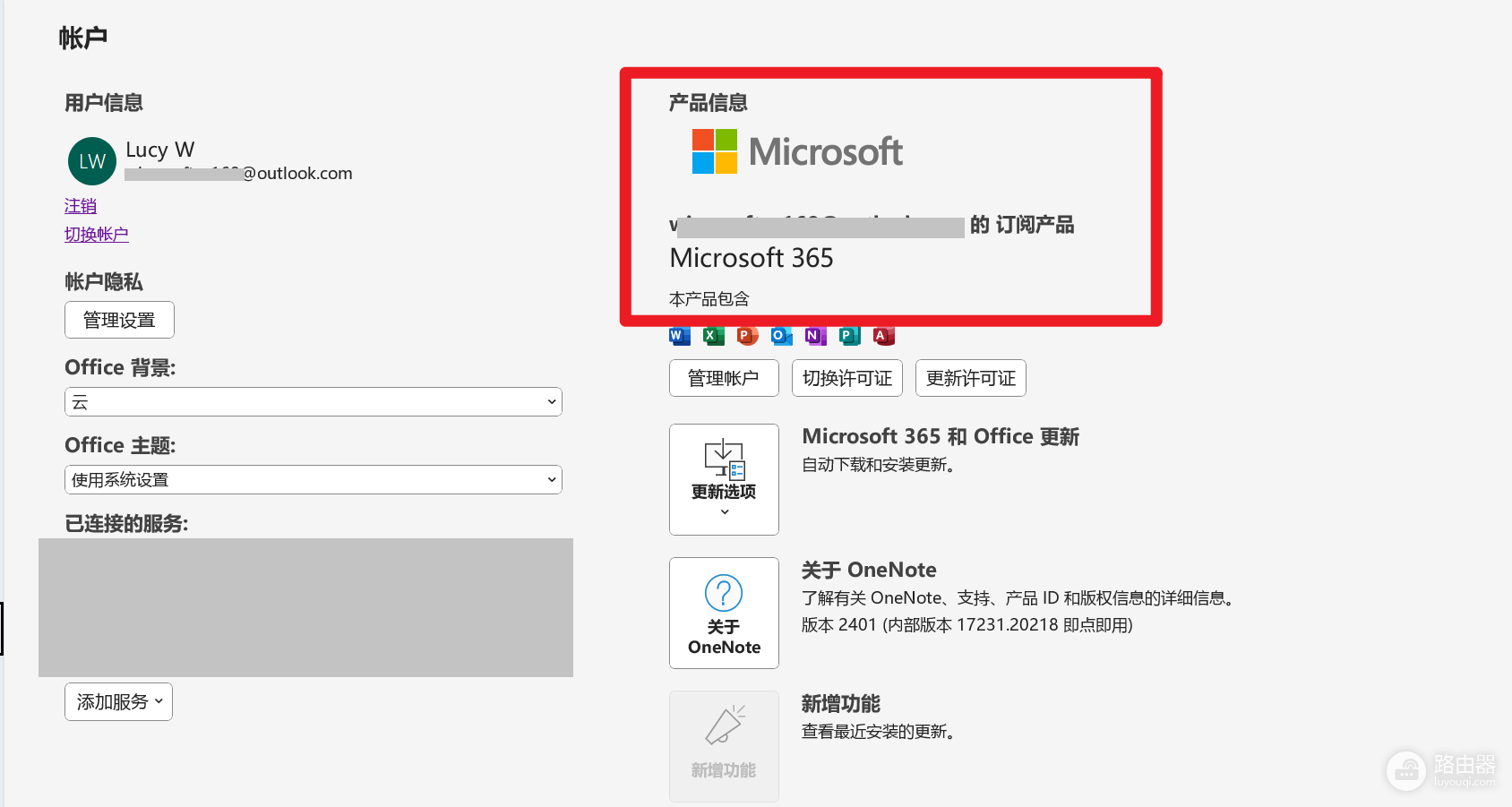Click the OneNote app icon
The height and width of the screenshot is (807, 1512).
pos(815,336)
